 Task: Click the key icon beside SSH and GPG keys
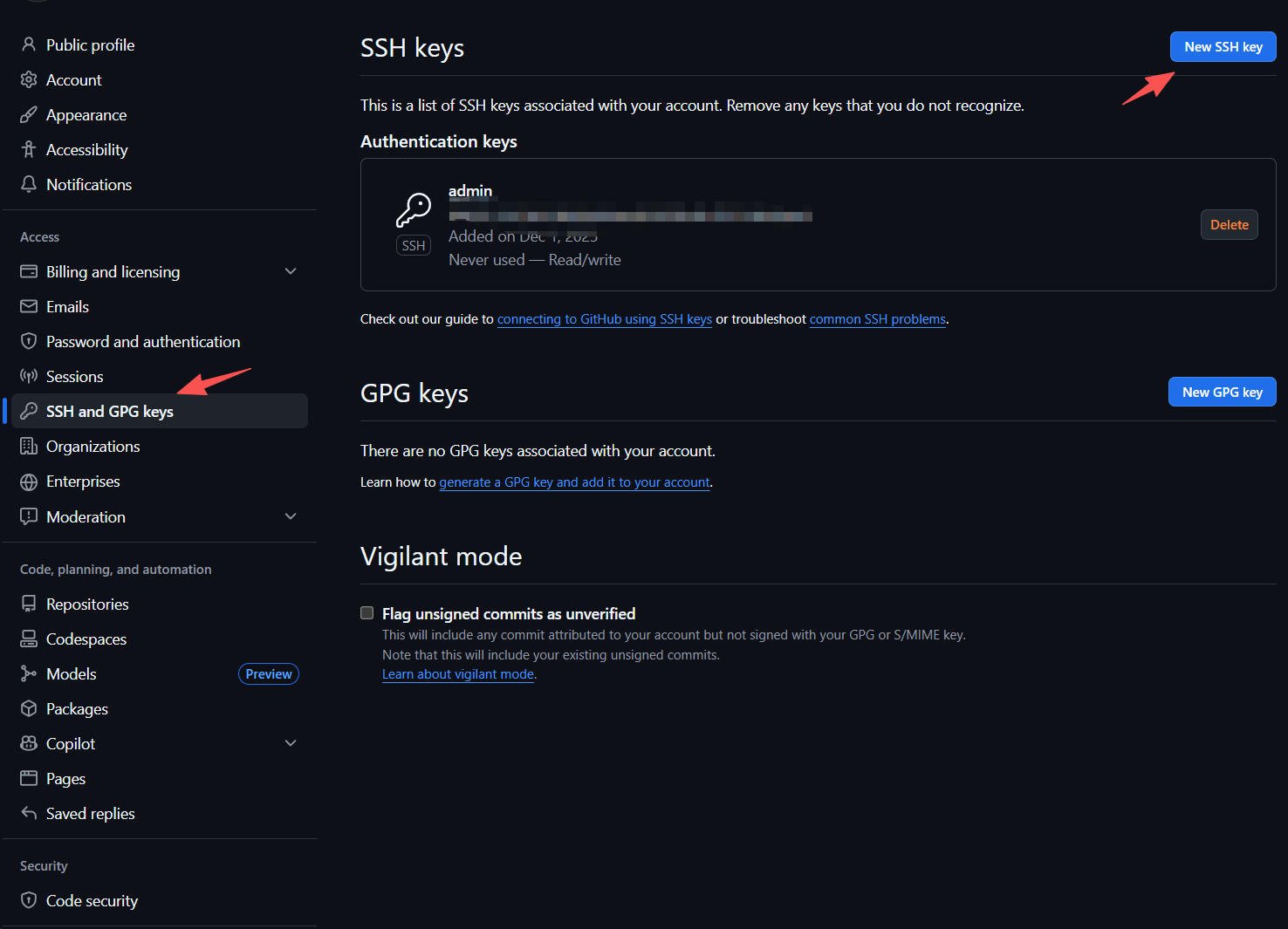pos(29,411)
